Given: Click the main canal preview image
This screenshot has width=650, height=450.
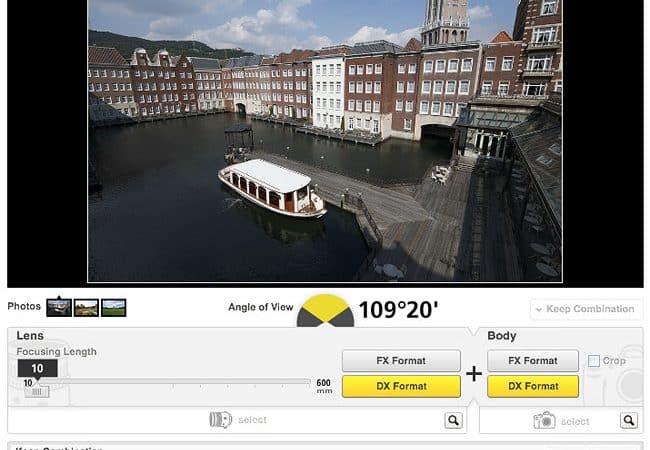Looking at the screenshot, I should point(325,141).
